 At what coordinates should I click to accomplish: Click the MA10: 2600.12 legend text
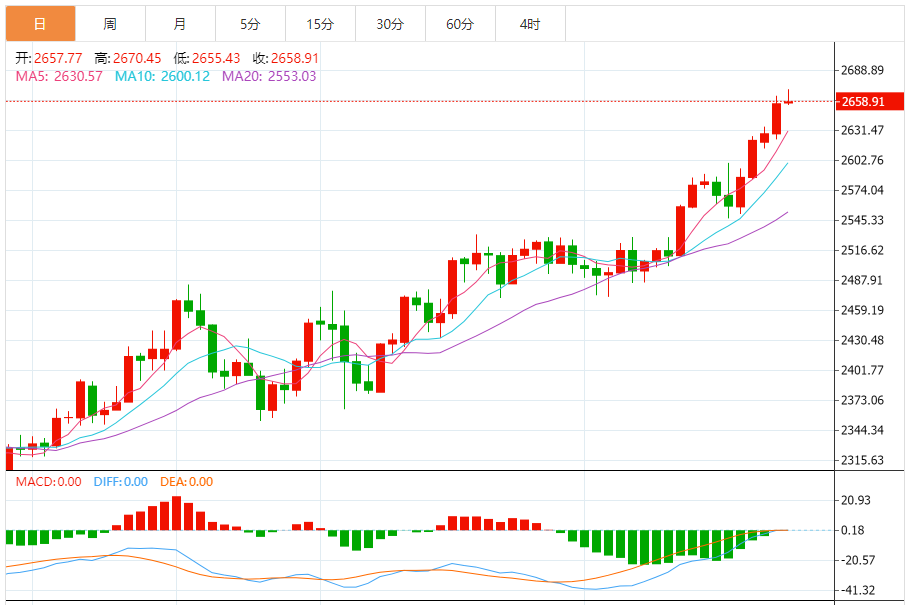[x=162, y=76]
